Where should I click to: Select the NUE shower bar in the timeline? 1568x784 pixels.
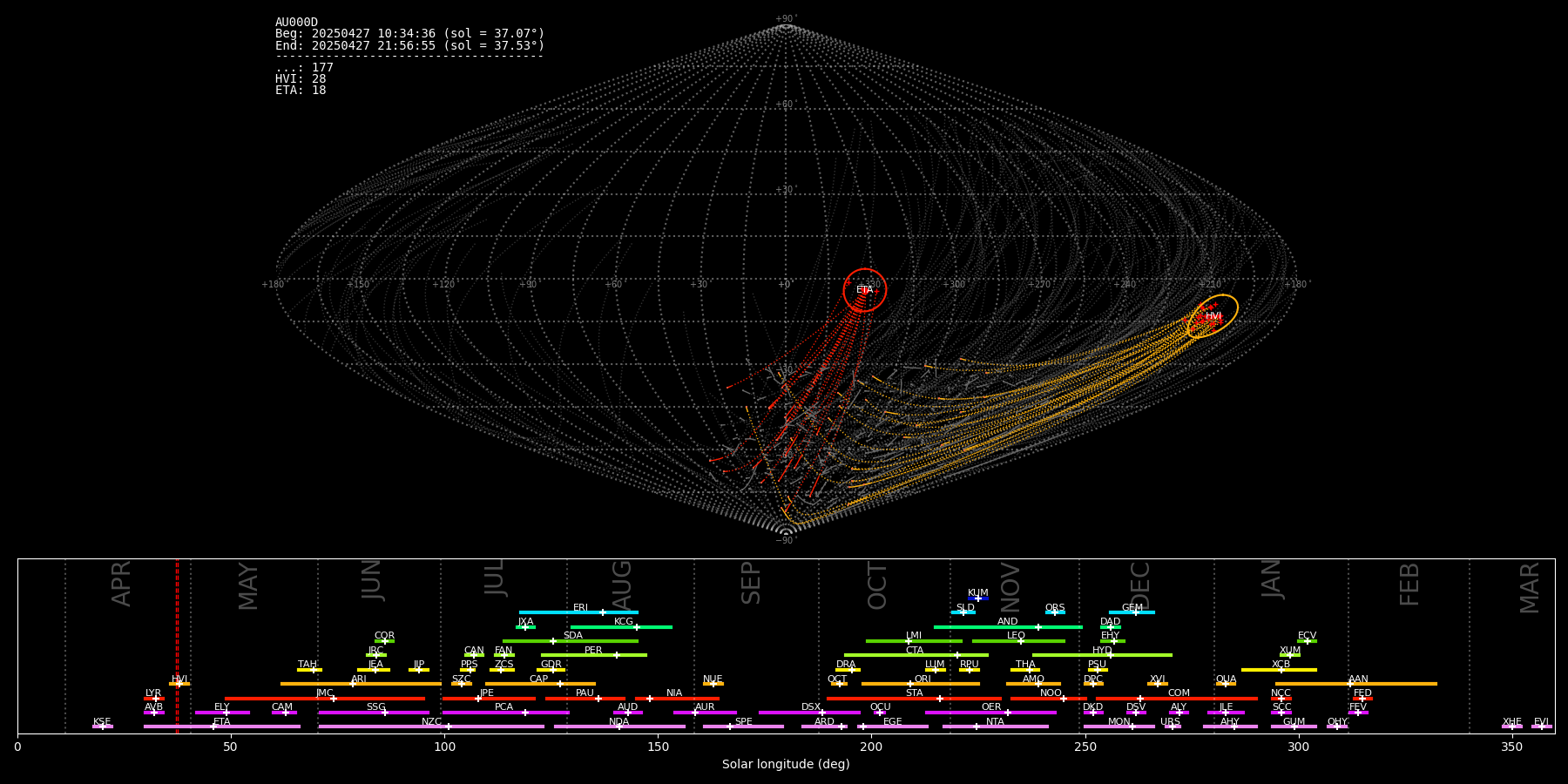713,684
